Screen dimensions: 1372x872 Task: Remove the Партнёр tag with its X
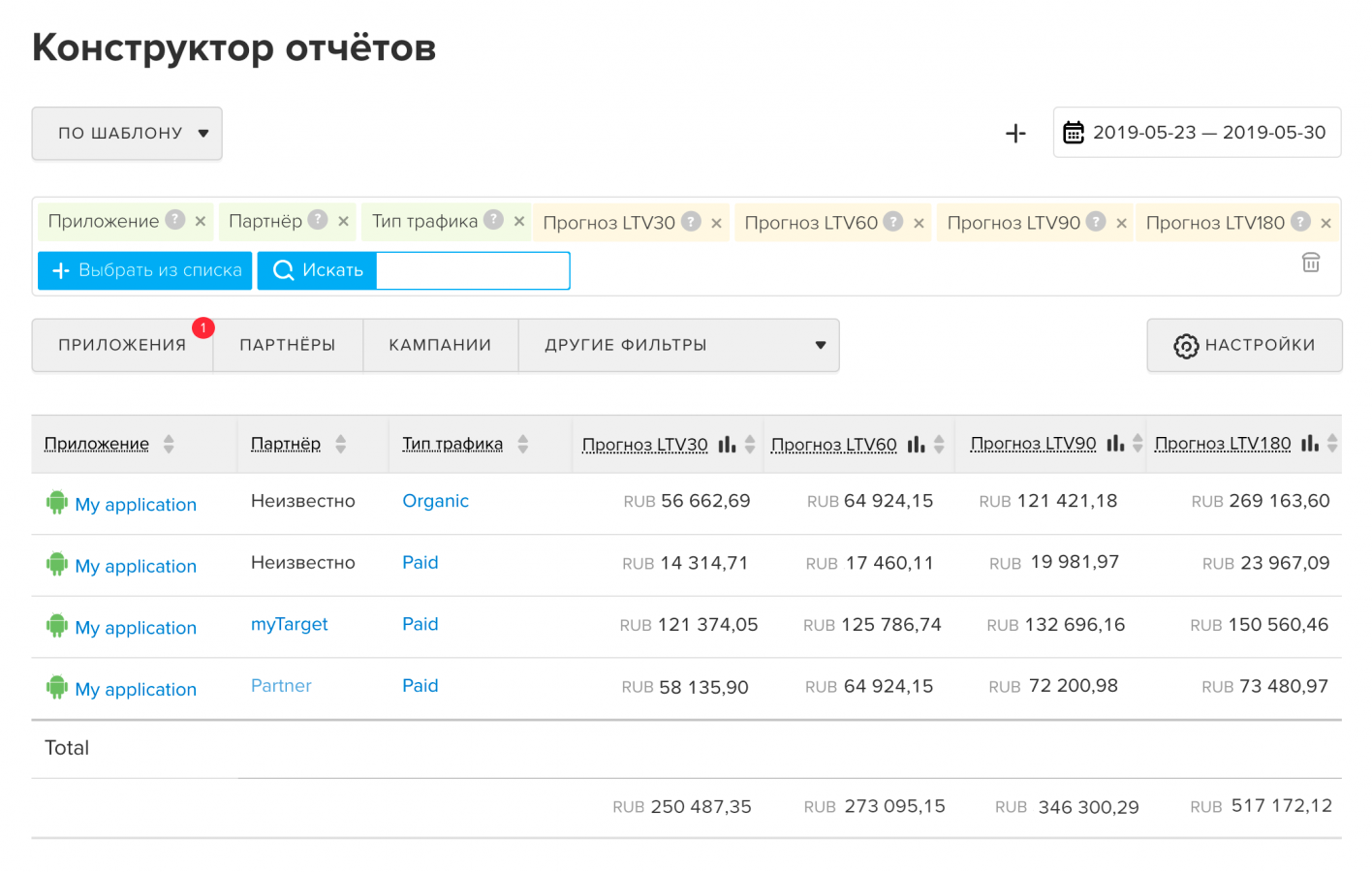pos(343,222)
